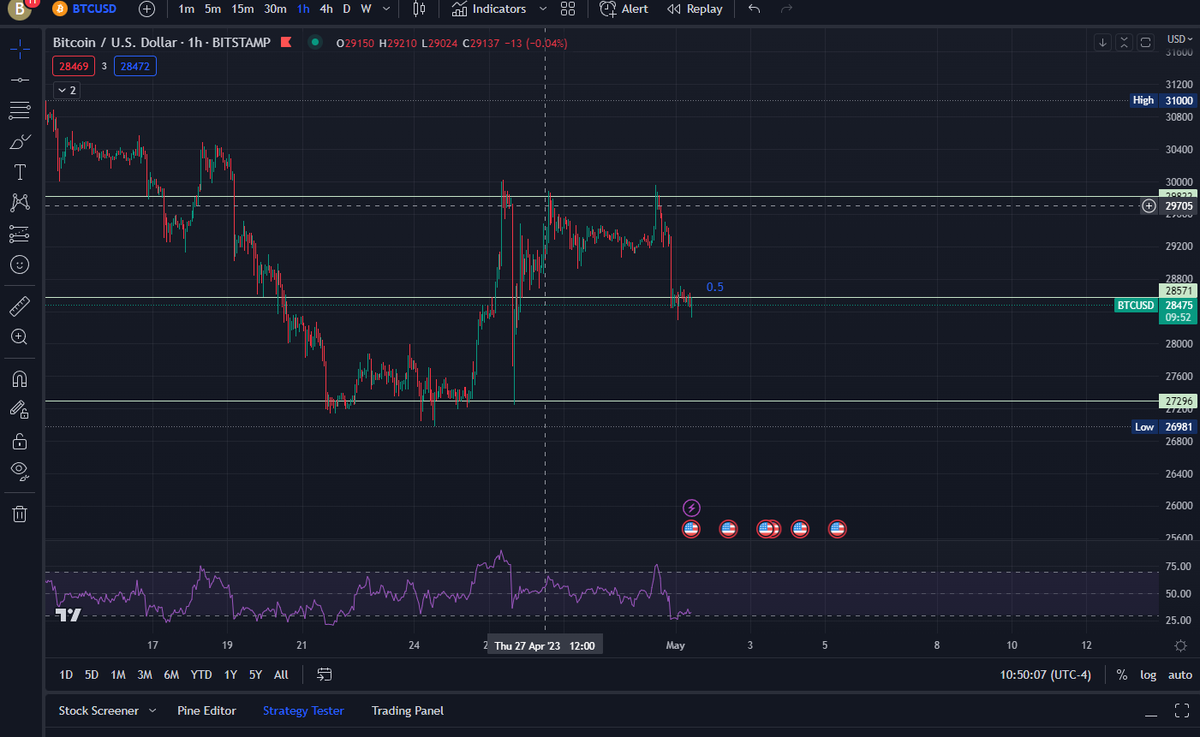Open the emoji icons tool

pyautogui.click(x=19, y=265)
